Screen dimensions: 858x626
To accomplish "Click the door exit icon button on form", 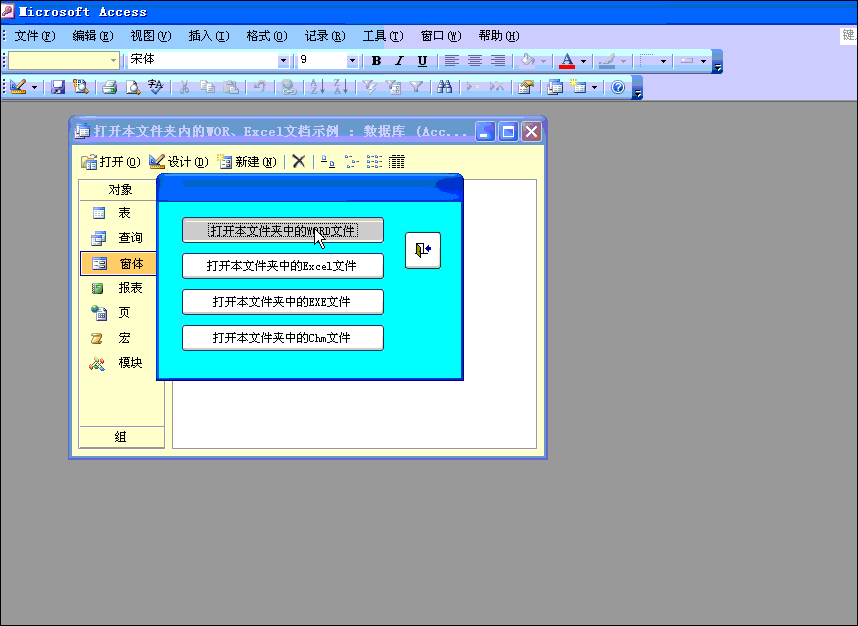I will tap(423, 250).
